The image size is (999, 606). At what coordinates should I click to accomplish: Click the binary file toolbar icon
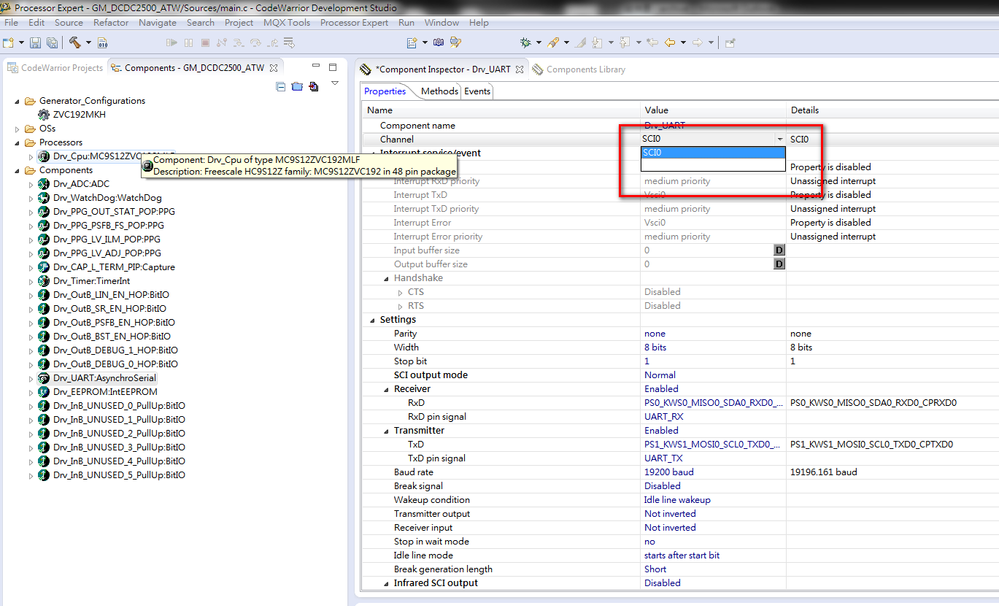(x=102, y=43)
